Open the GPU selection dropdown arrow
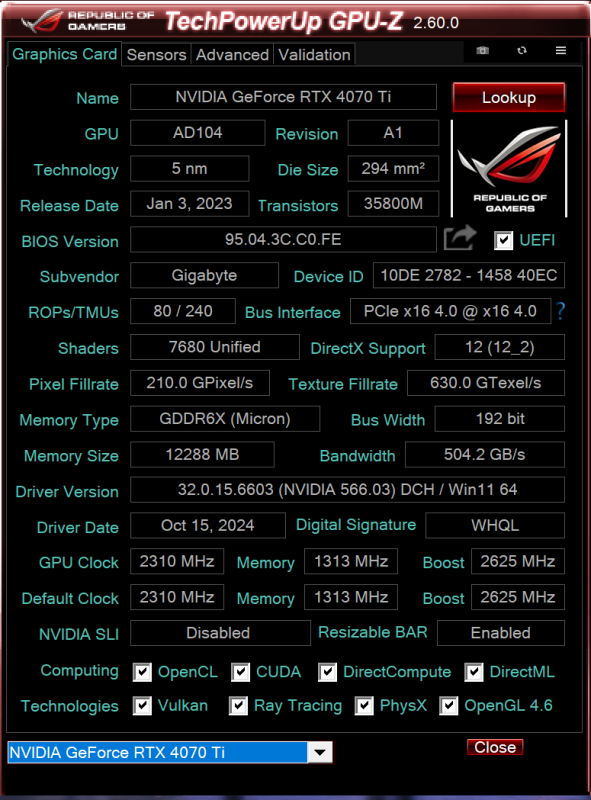591x800 pixels. click(x=320, y=752)
